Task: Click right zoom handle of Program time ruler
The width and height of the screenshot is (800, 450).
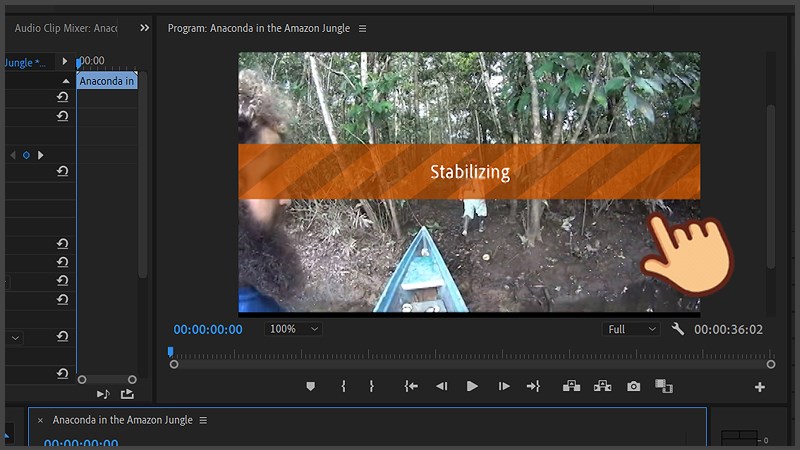Action: tap(770, 364)
